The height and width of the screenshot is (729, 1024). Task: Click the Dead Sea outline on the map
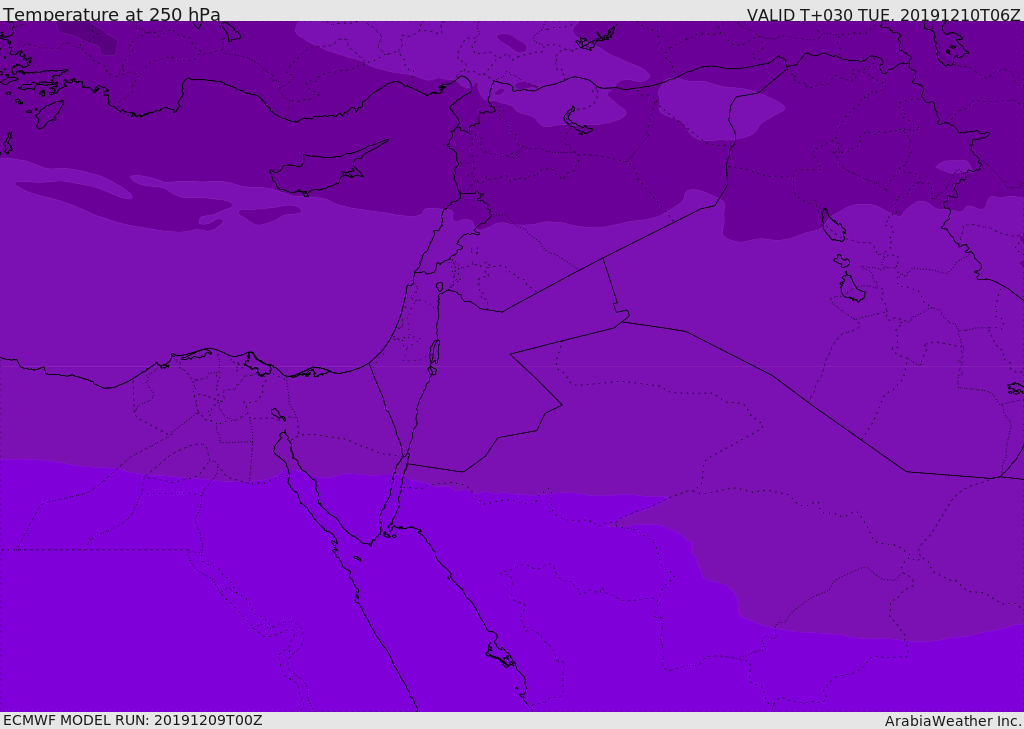pyautogui.click(x=434, y=356)
